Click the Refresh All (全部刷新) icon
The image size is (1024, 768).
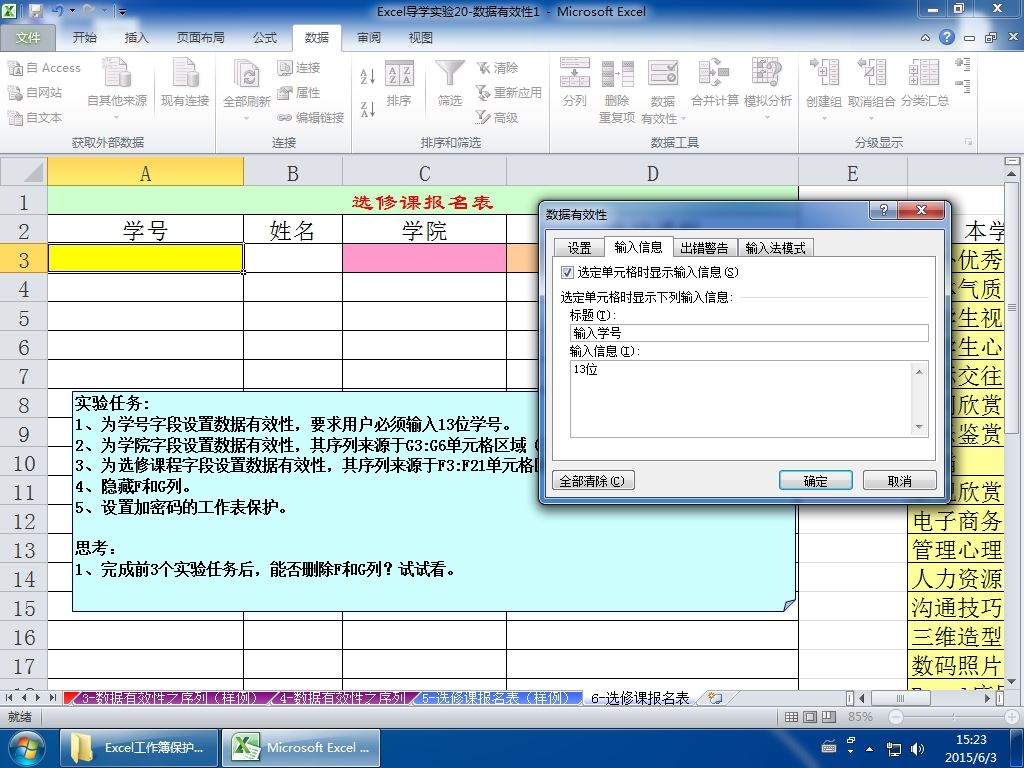click(x=246, y=73)
